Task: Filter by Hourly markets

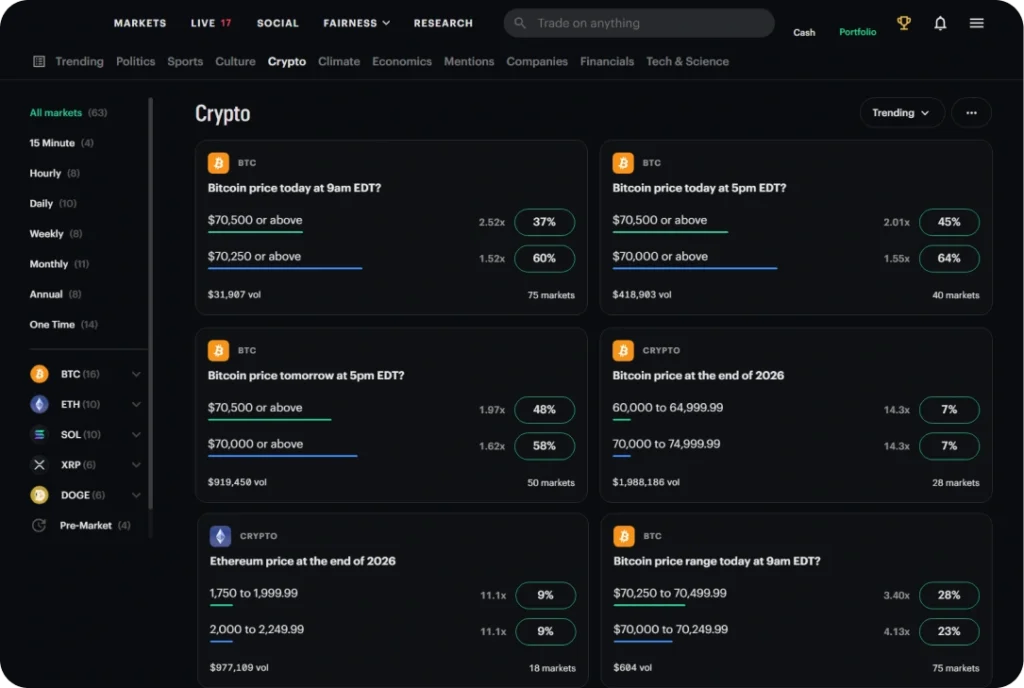Action: (x=54, y=173)
